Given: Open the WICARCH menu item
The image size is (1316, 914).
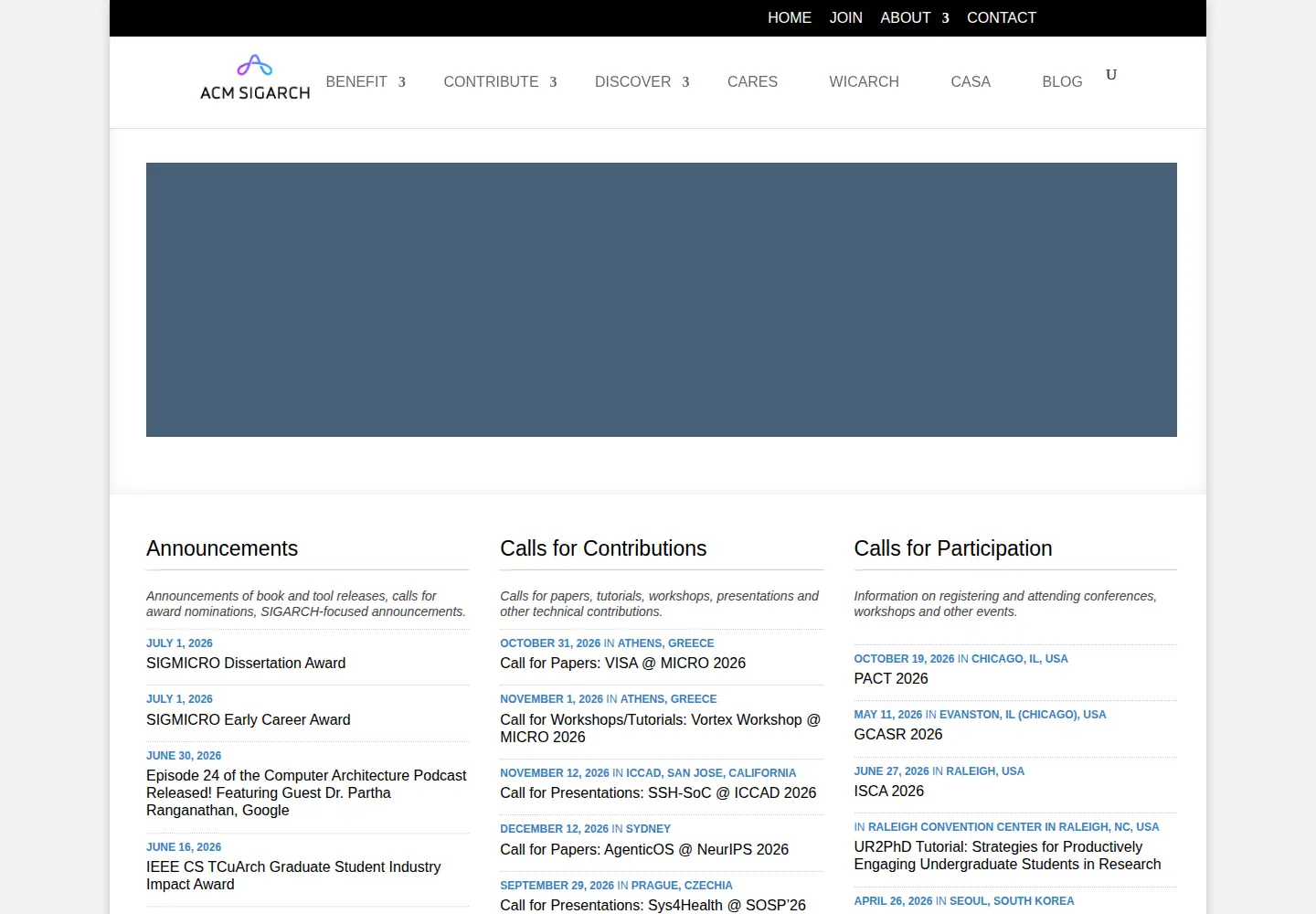Looking at the screenshot, I should 865,81.
